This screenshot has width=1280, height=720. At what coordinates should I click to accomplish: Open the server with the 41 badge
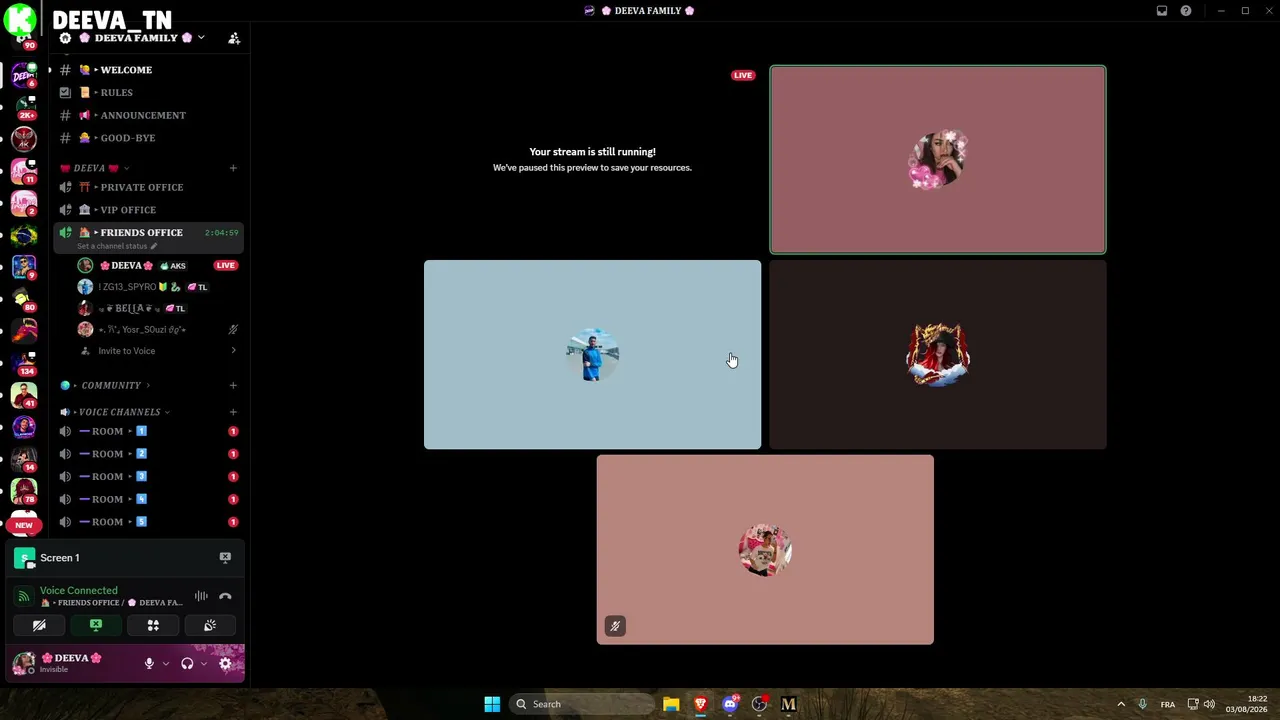(24, 395)
